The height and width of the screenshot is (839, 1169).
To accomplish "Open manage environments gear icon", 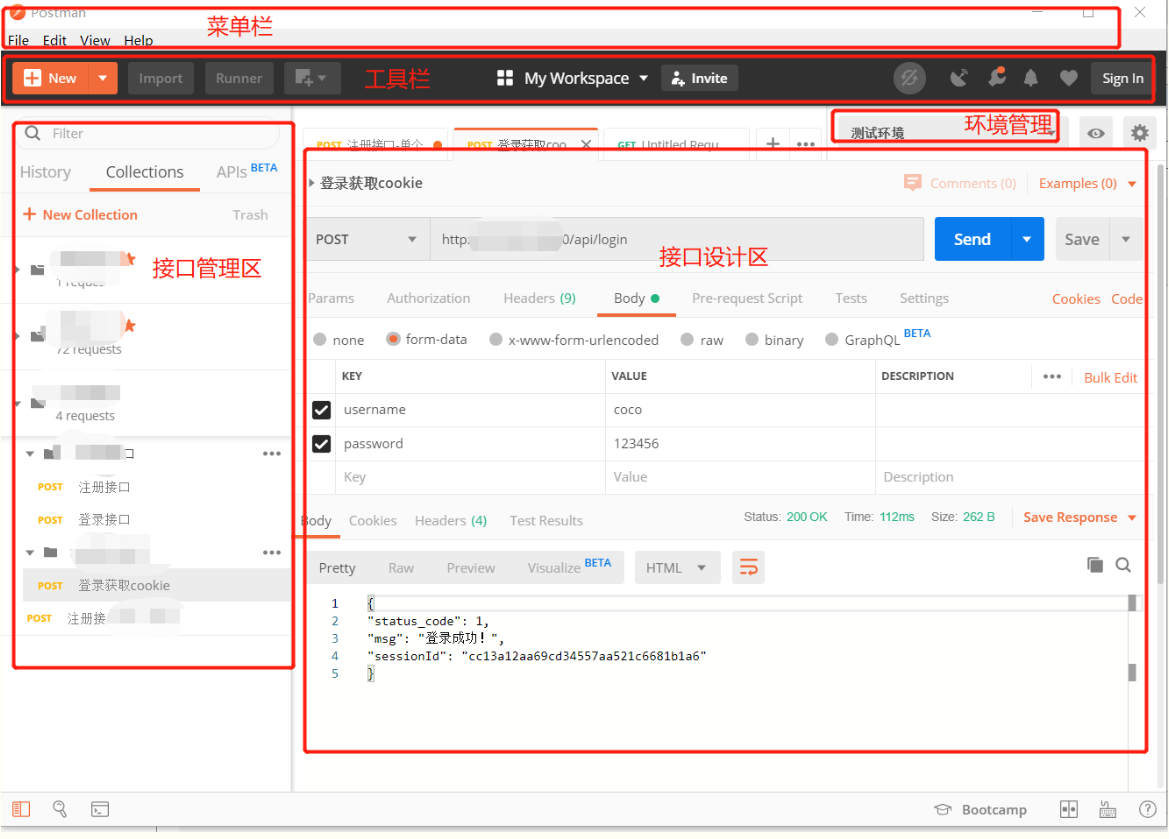I will [1139, 133].
